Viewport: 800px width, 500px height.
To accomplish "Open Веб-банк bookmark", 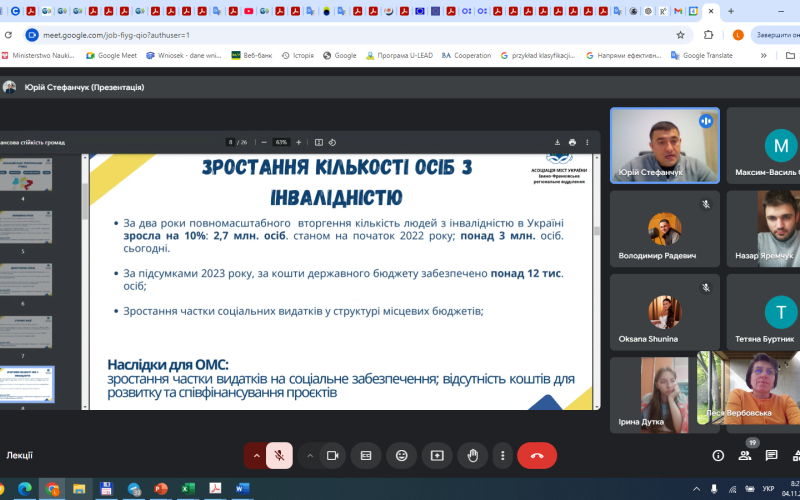I will pyautogui.click(x=252, y=56).
